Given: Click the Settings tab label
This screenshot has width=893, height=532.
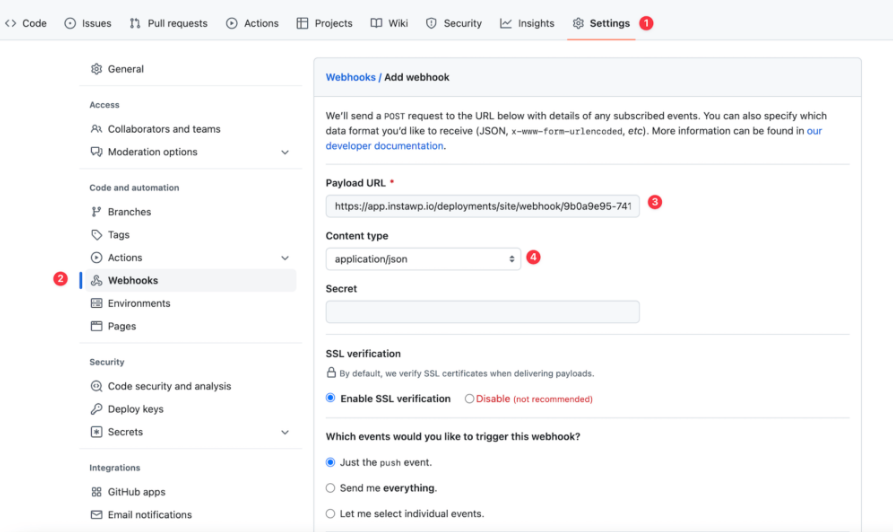Looking at the screenshot, I should 609,23.
